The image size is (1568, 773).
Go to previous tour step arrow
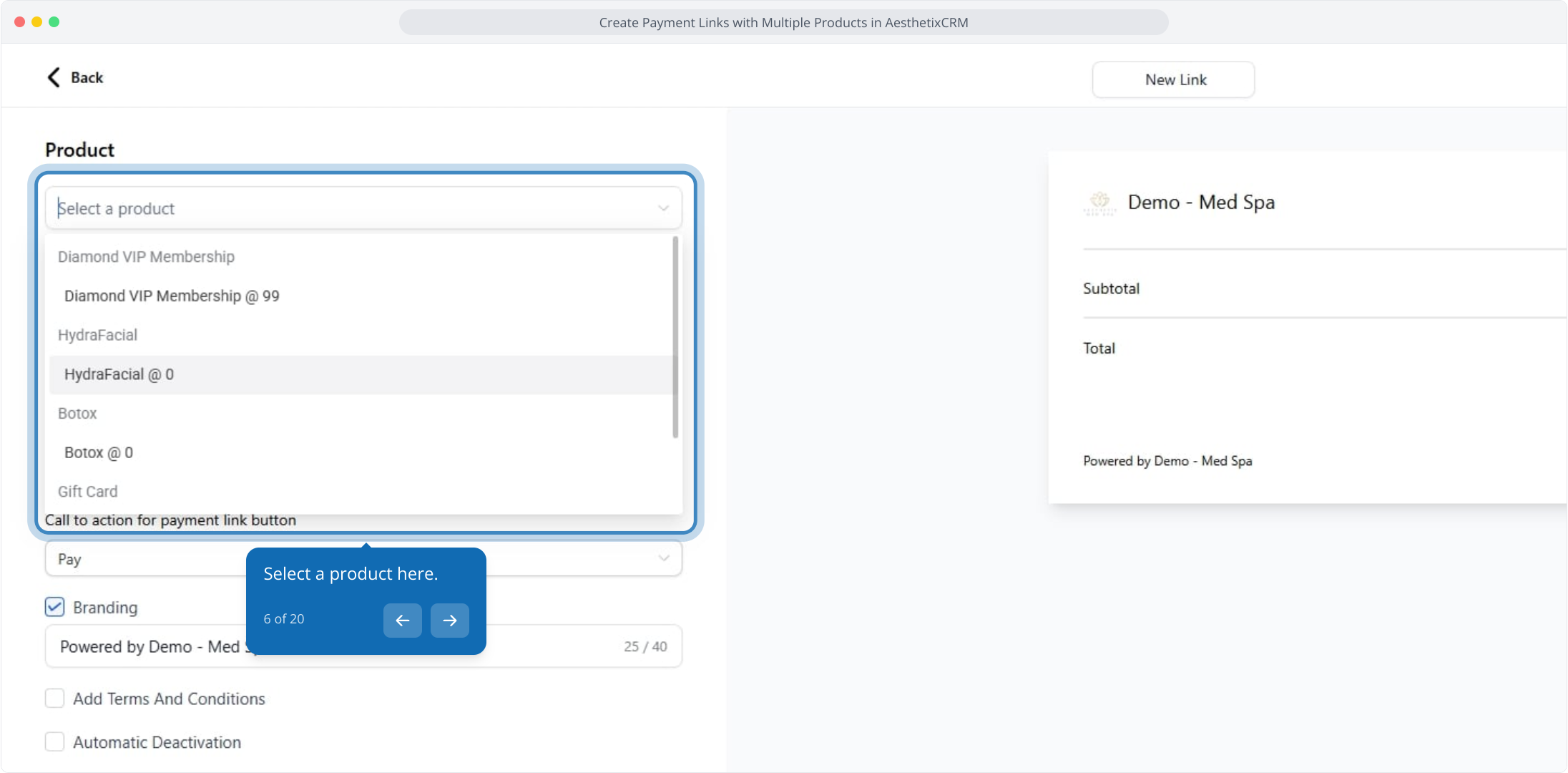[402, 621]
